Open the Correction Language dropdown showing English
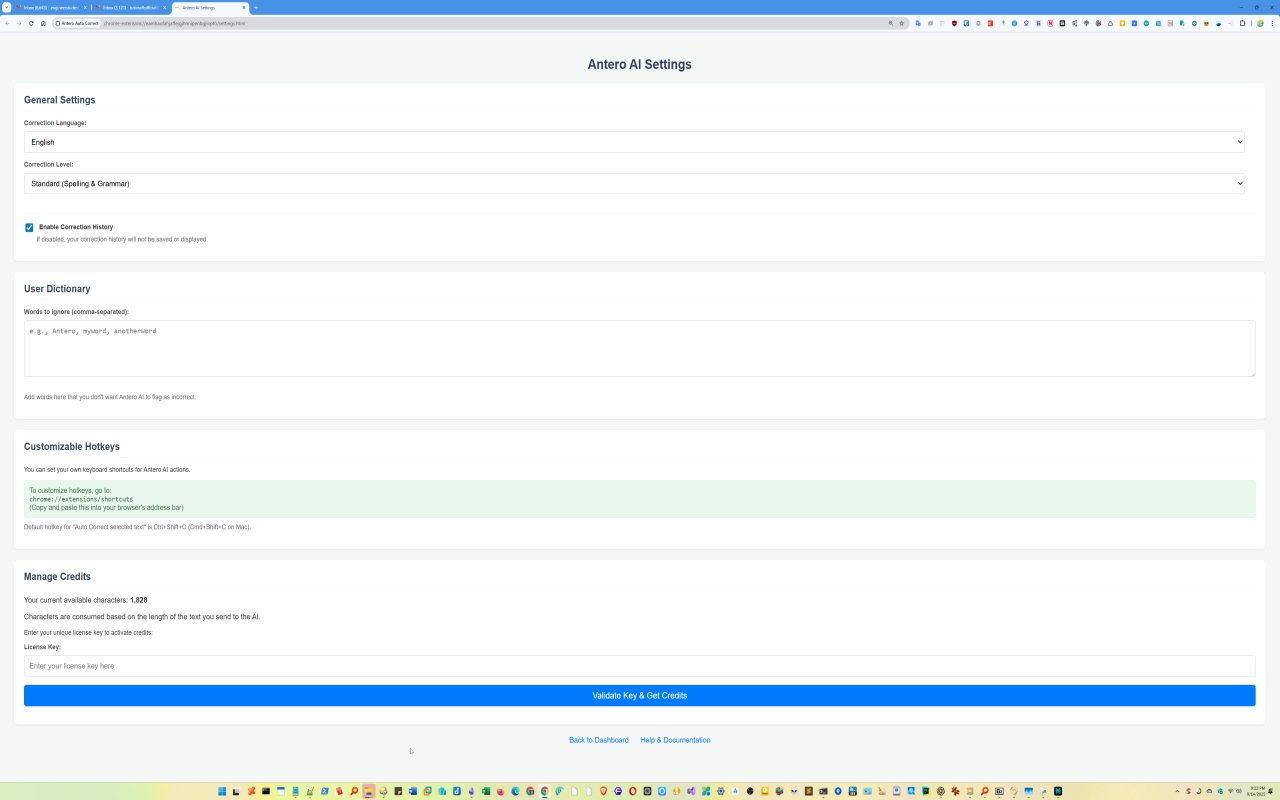This screenshot has width=1280, height=800. [634, 142]
